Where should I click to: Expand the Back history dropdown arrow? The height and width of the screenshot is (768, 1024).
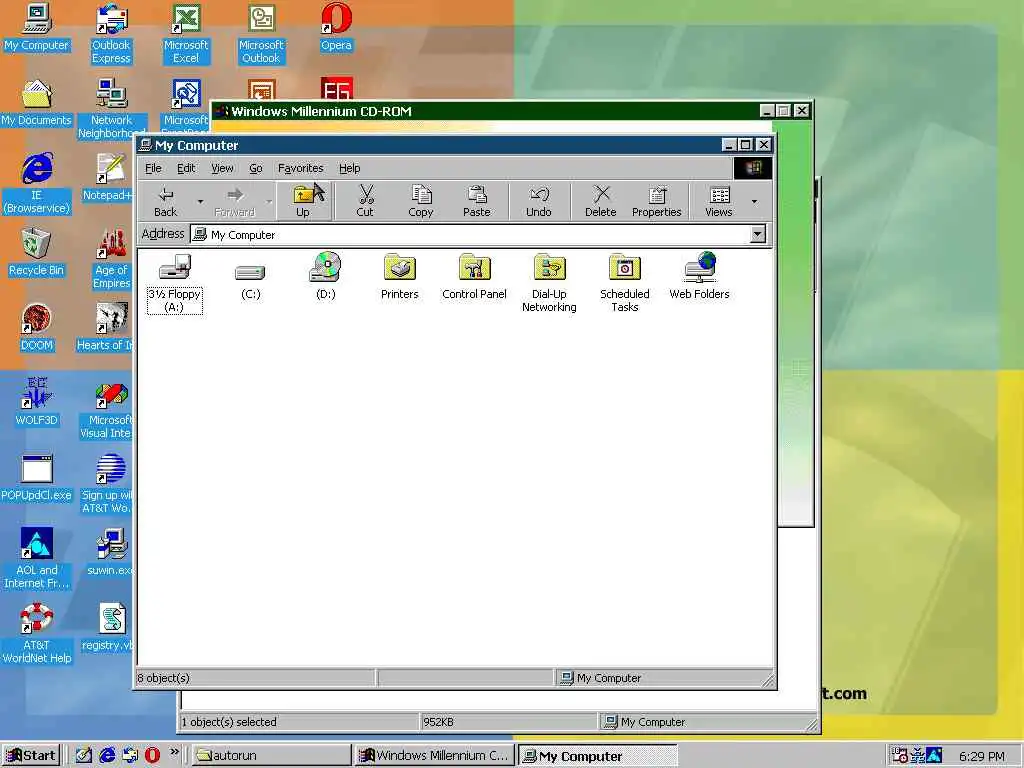pyautogui.click(x=200, y=202)
